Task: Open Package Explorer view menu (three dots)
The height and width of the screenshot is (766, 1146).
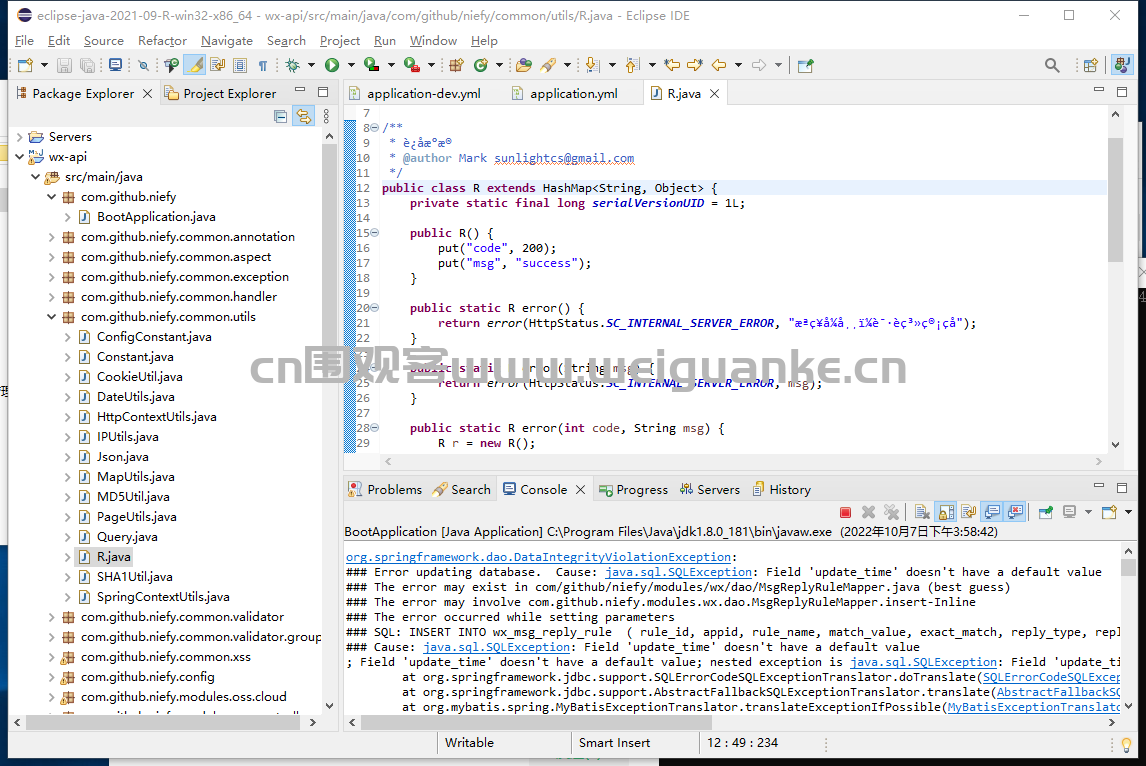Action: click(326, 116)
